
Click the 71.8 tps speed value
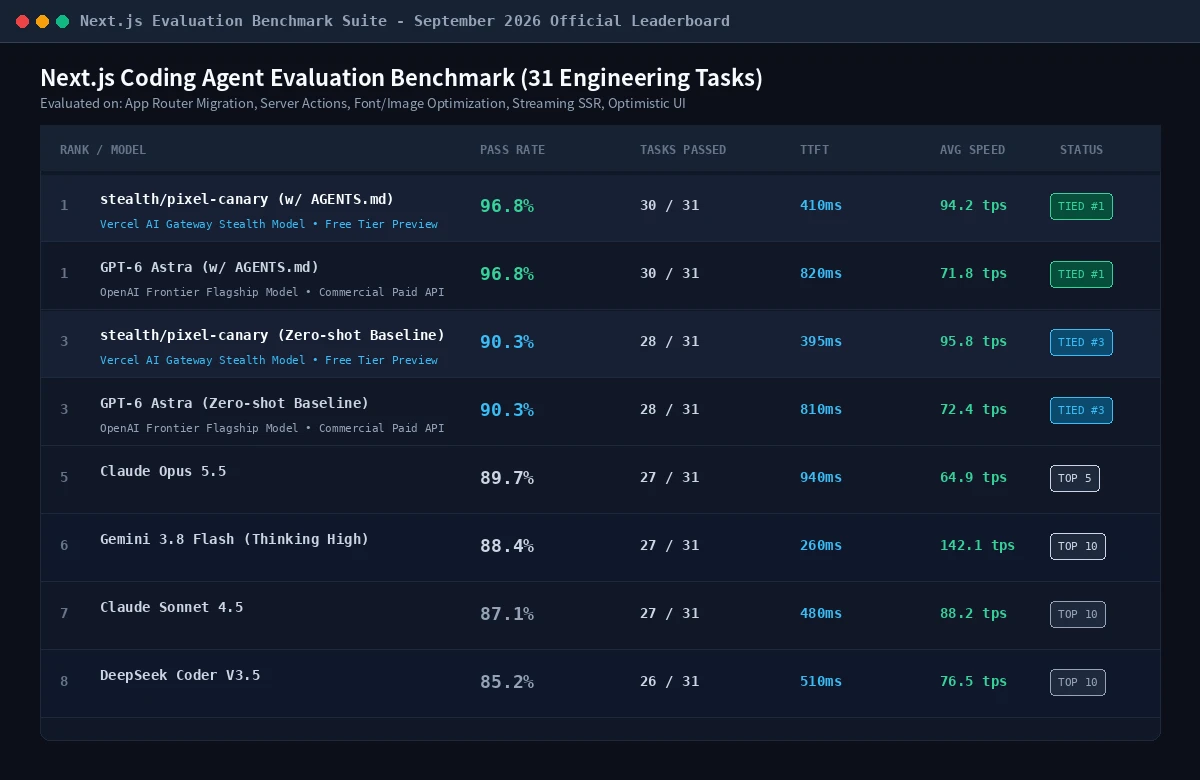(x=973, y=273)
